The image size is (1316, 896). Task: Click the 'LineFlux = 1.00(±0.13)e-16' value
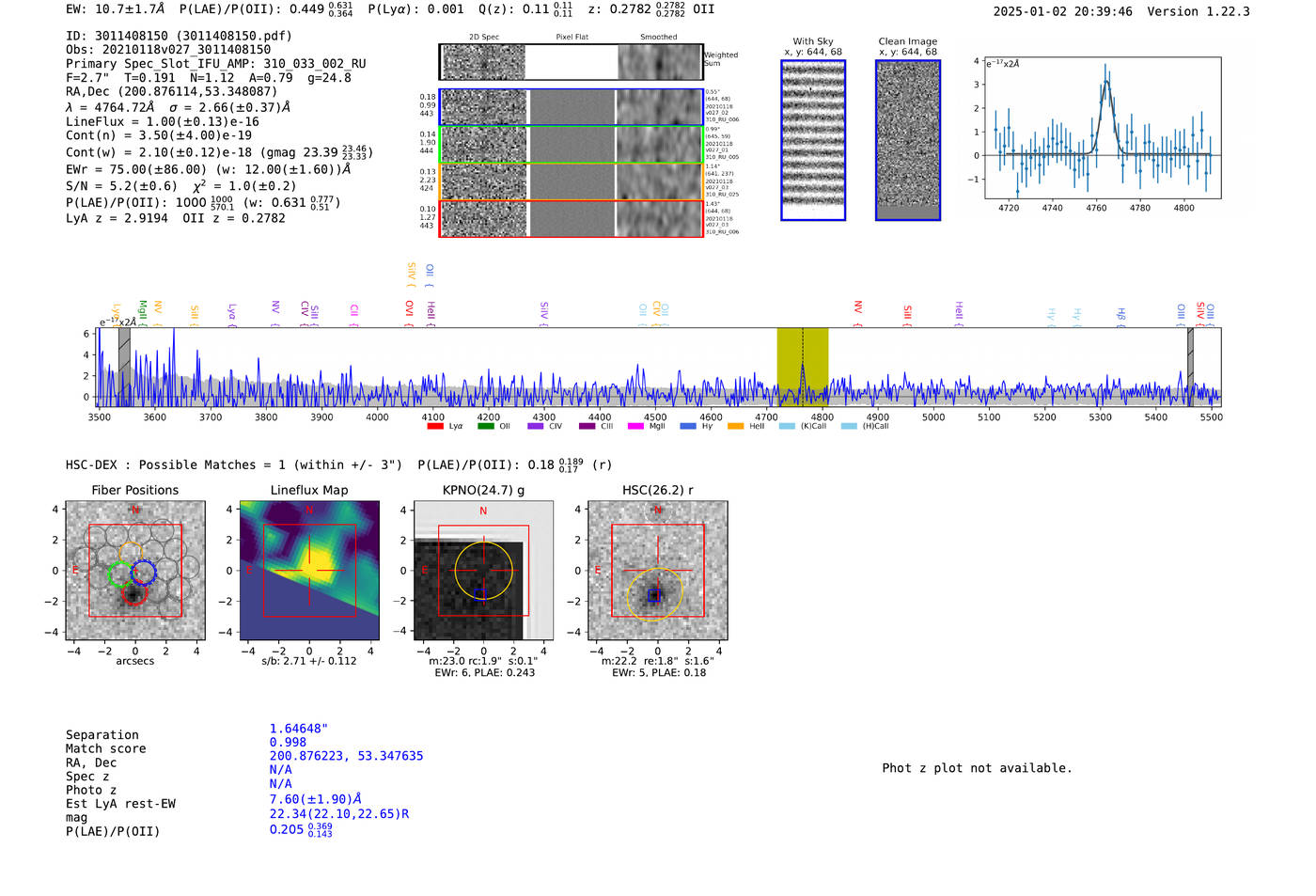tap(163, 121)
